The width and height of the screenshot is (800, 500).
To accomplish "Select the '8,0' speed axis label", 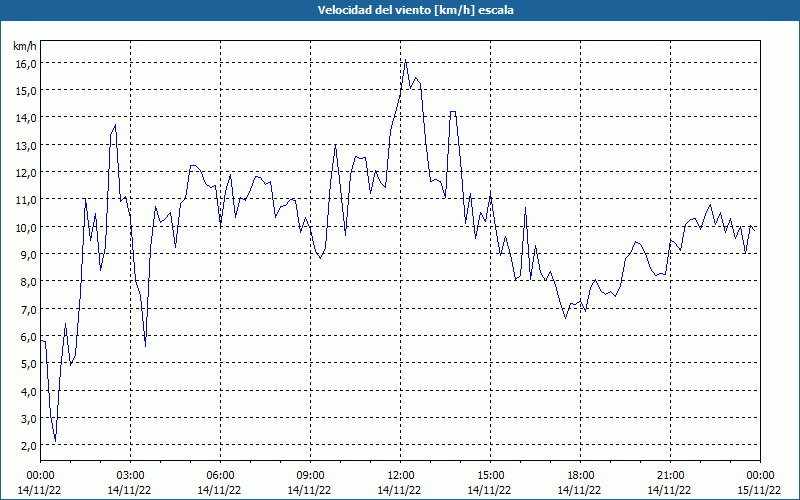I will point(28,282).
